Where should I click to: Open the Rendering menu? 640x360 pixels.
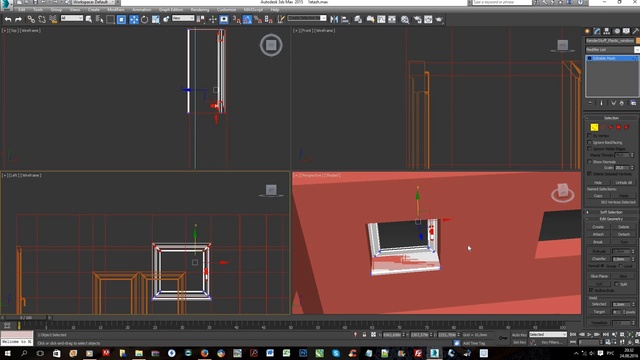click(200, 9)
